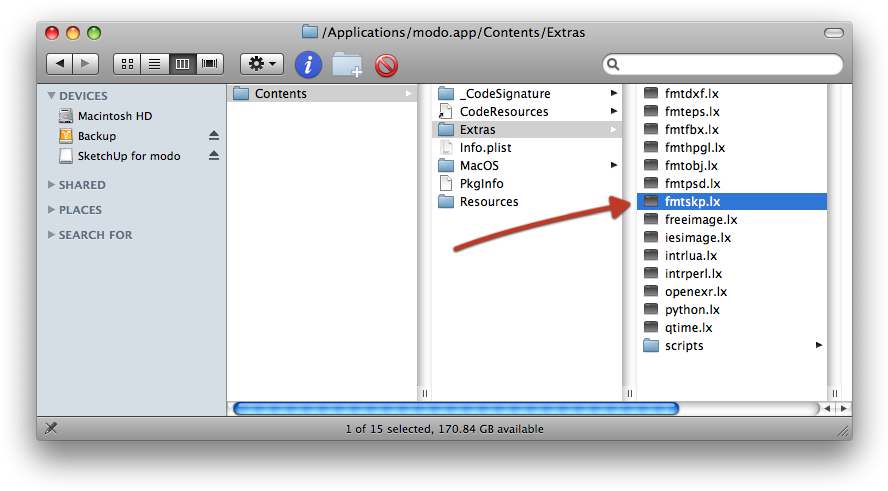This screenshot has width=888, height=491.
Task: Switch to Cover Flow view
Action: point(210,64)
